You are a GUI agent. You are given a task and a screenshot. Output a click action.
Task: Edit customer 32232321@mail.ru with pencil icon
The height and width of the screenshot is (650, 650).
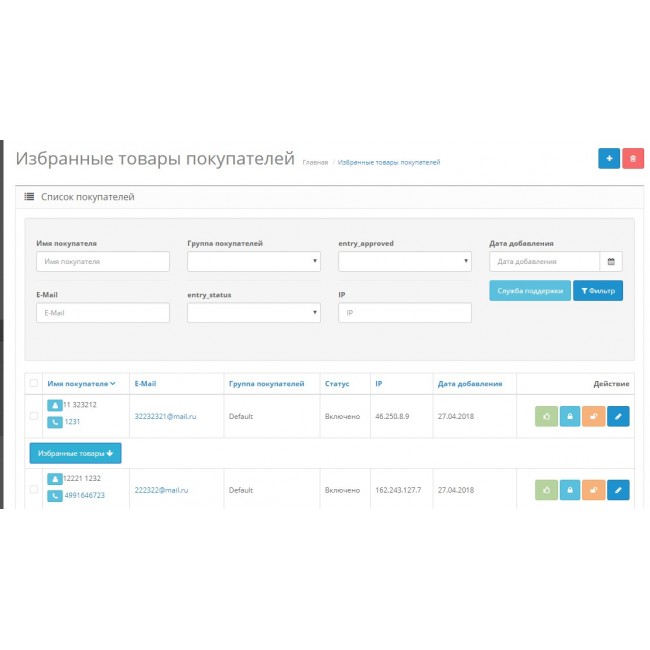(618, 416)
